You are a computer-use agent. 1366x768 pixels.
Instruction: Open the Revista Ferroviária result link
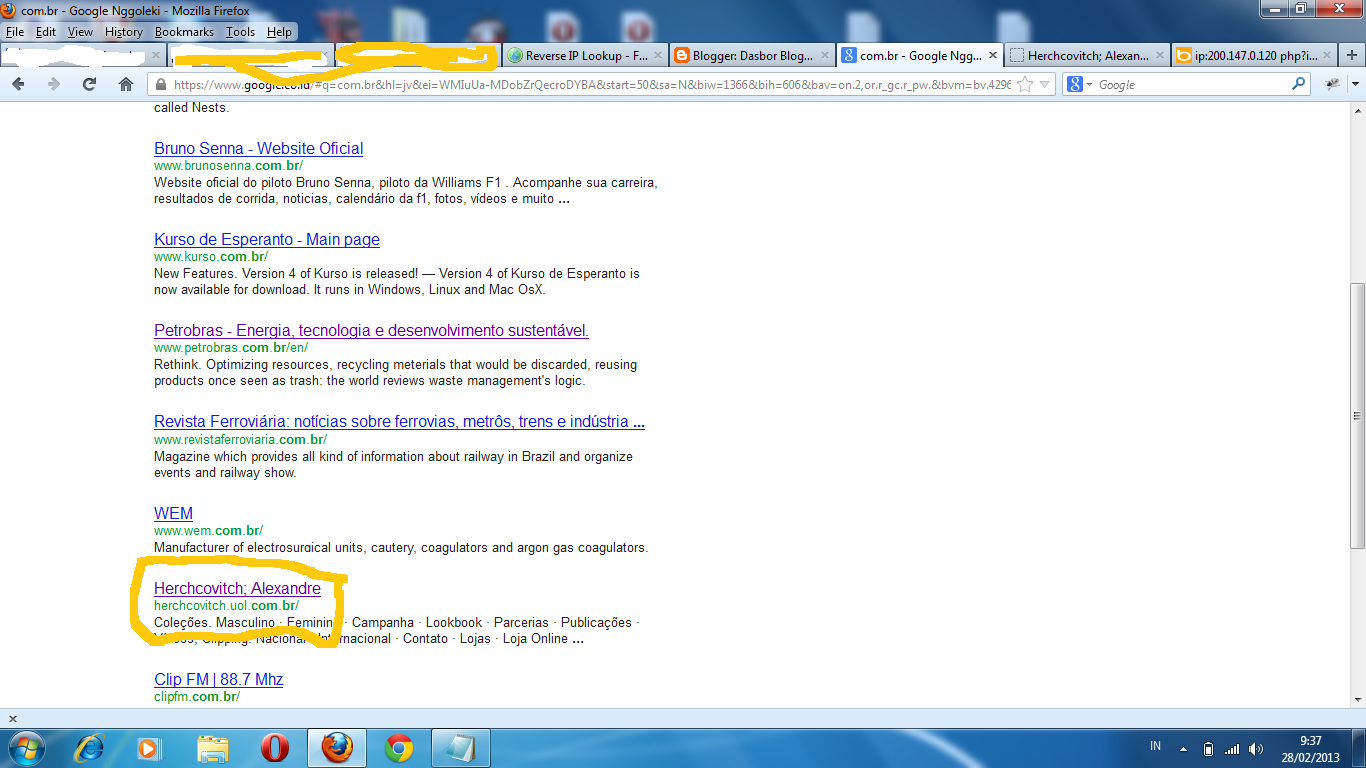(x=399, y=421)
